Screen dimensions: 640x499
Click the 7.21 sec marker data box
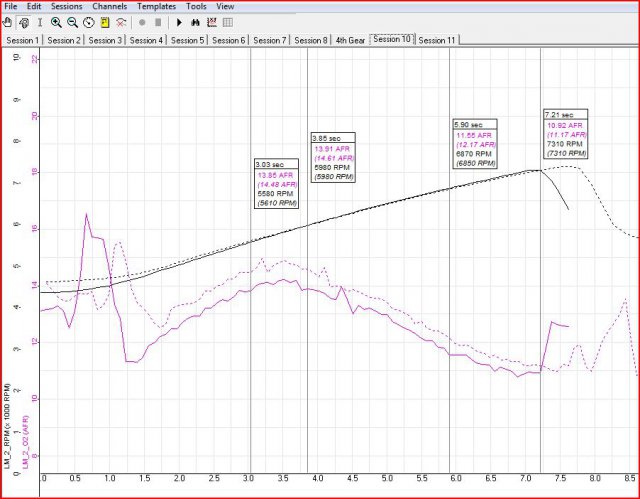coord(565,136)
